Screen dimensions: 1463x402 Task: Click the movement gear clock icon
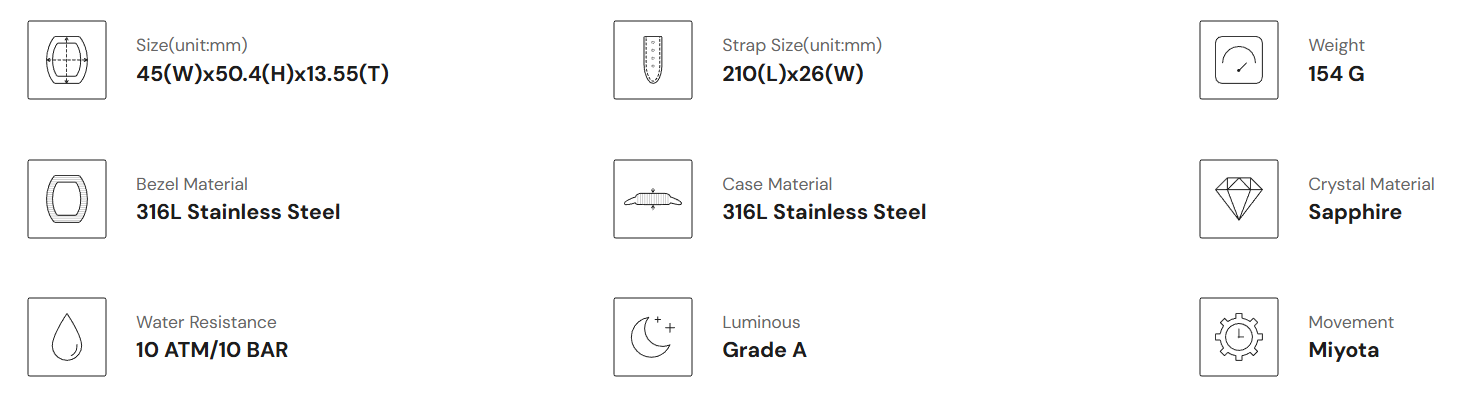coord(1238,336)
